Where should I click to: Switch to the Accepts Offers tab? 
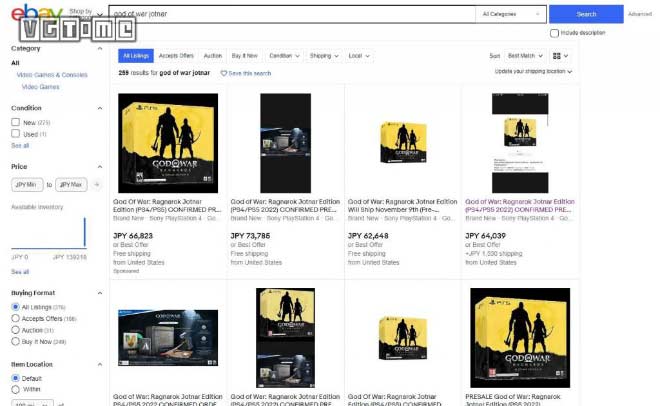click(176, 56)
